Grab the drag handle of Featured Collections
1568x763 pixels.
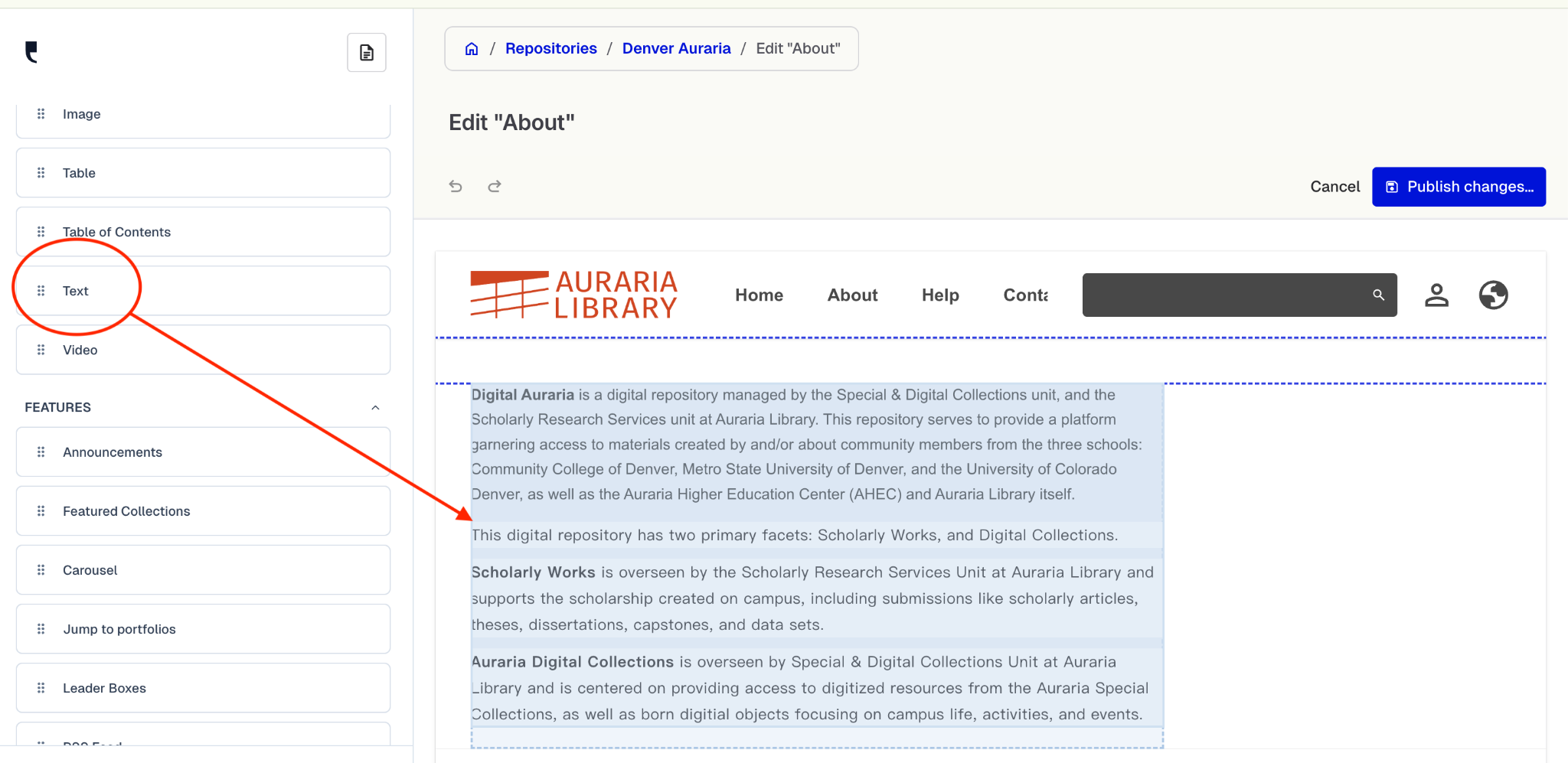pyautogui.click(x=41, y=511)
